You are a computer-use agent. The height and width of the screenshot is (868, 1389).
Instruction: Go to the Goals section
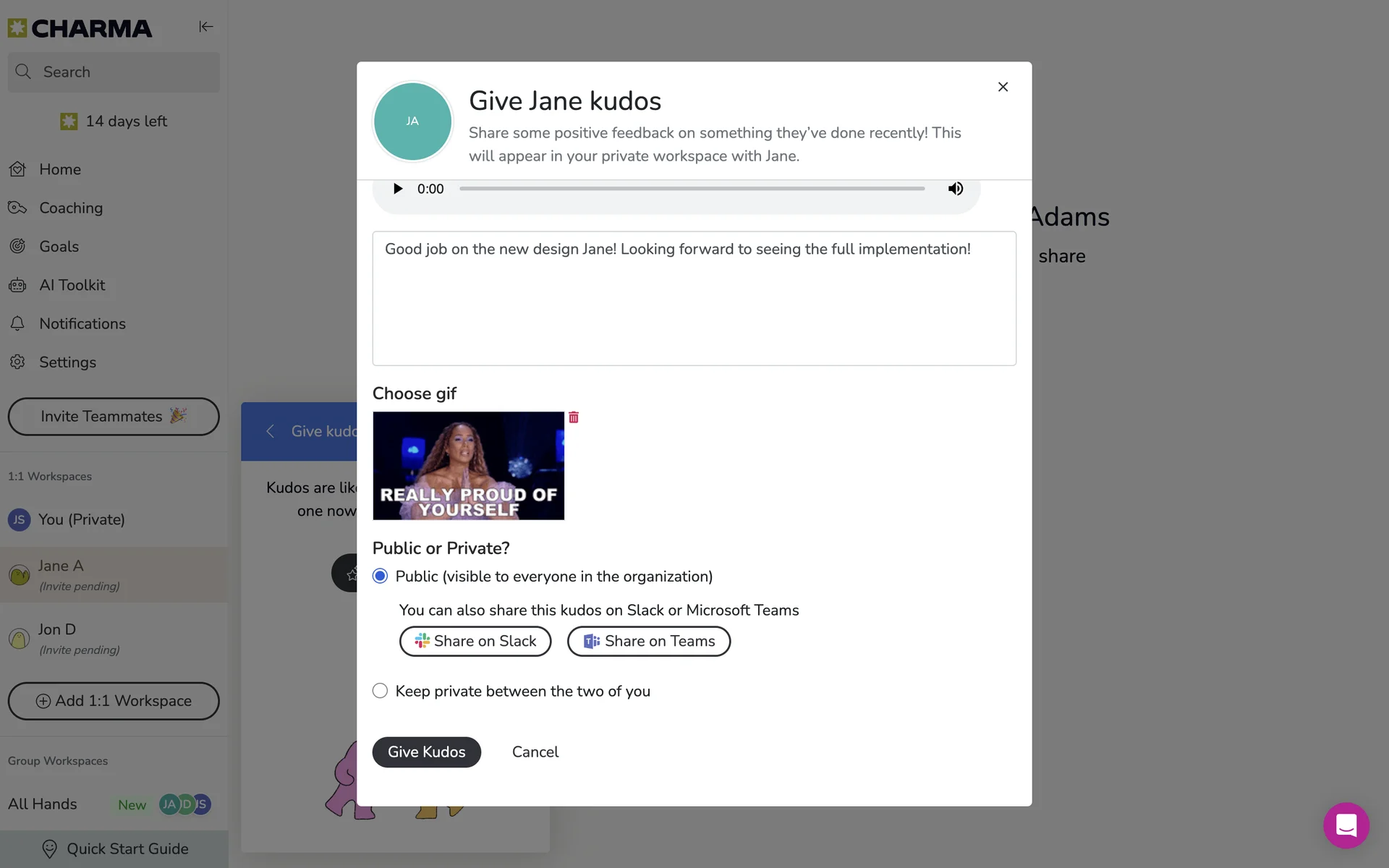click(59, 247)
